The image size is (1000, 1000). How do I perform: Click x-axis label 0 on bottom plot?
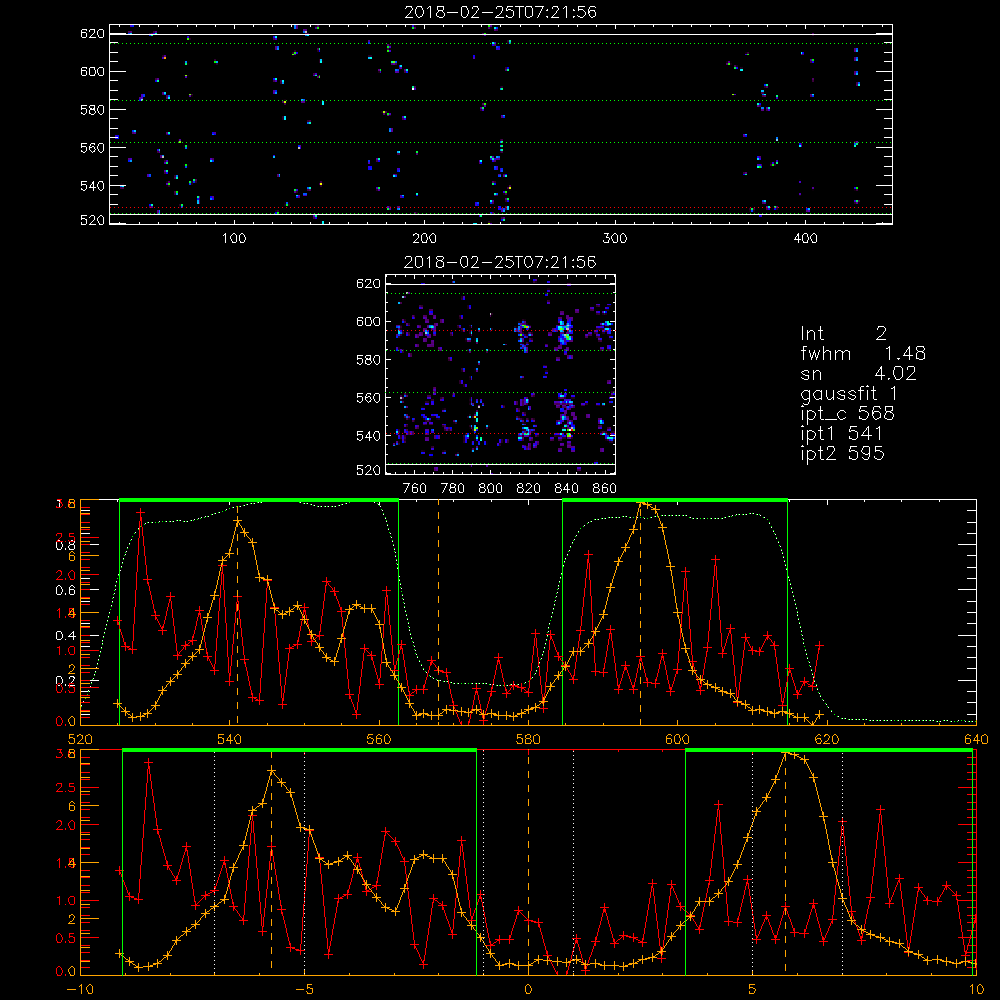click(x=528, y=990)
